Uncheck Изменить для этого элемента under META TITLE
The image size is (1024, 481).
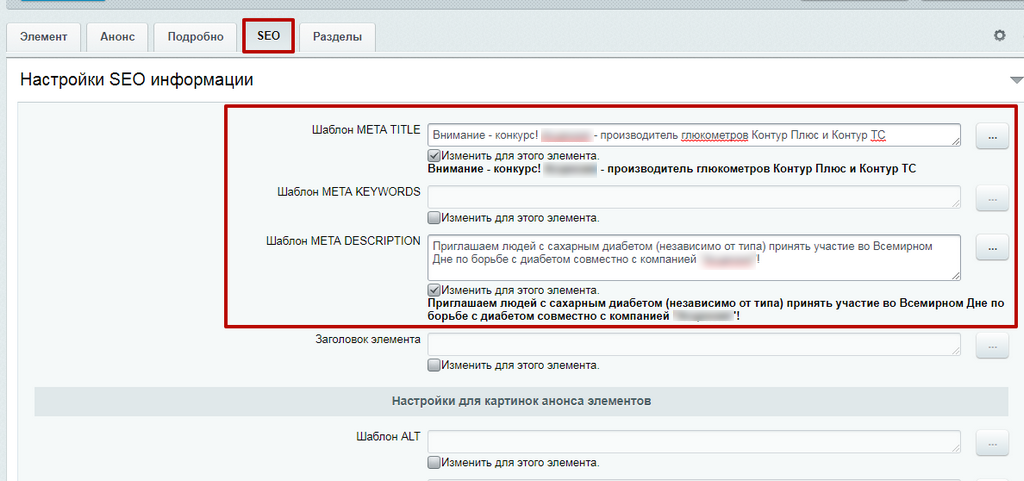pyautogui.click(x=434, y=156)
